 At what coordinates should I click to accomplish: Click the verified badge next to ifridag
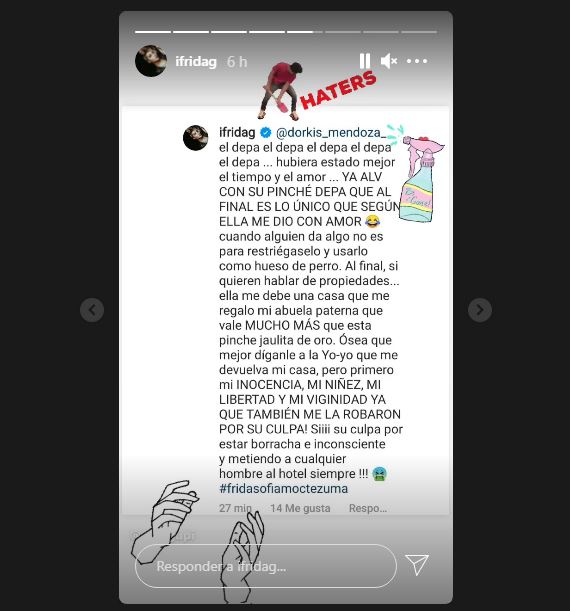[266, 132]
